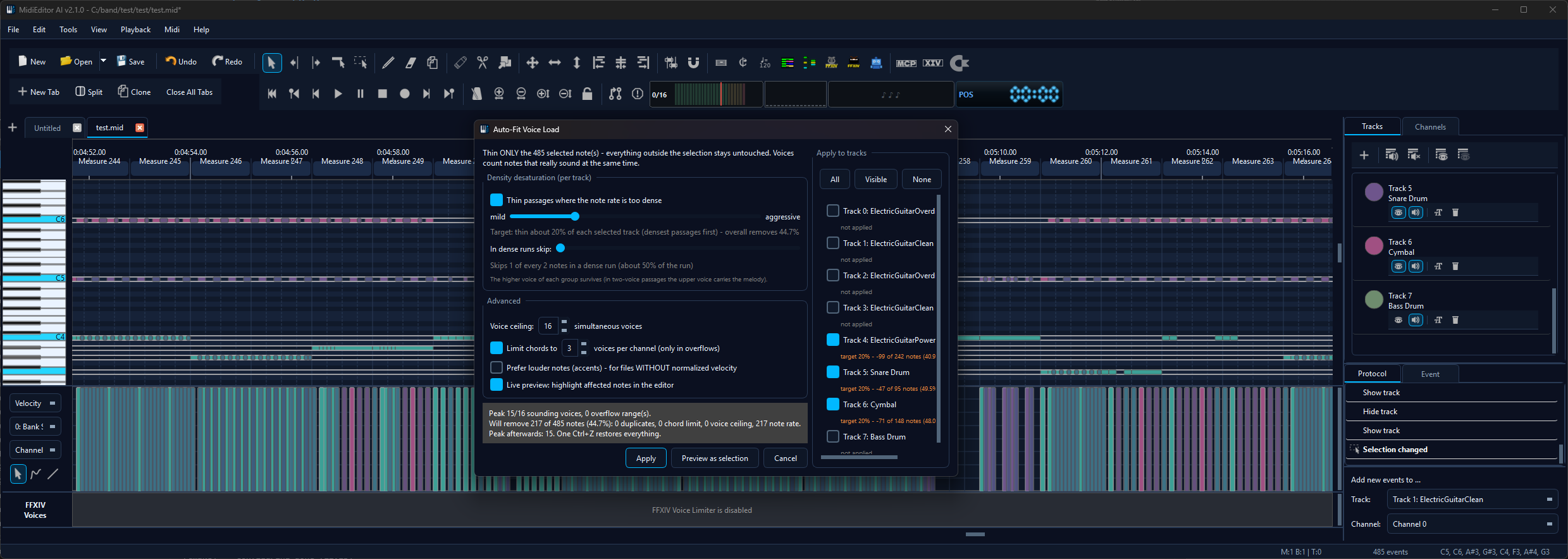Click the select box tool icon
The width and height of the screenshot is (1568, 559).
pos(361,62)
